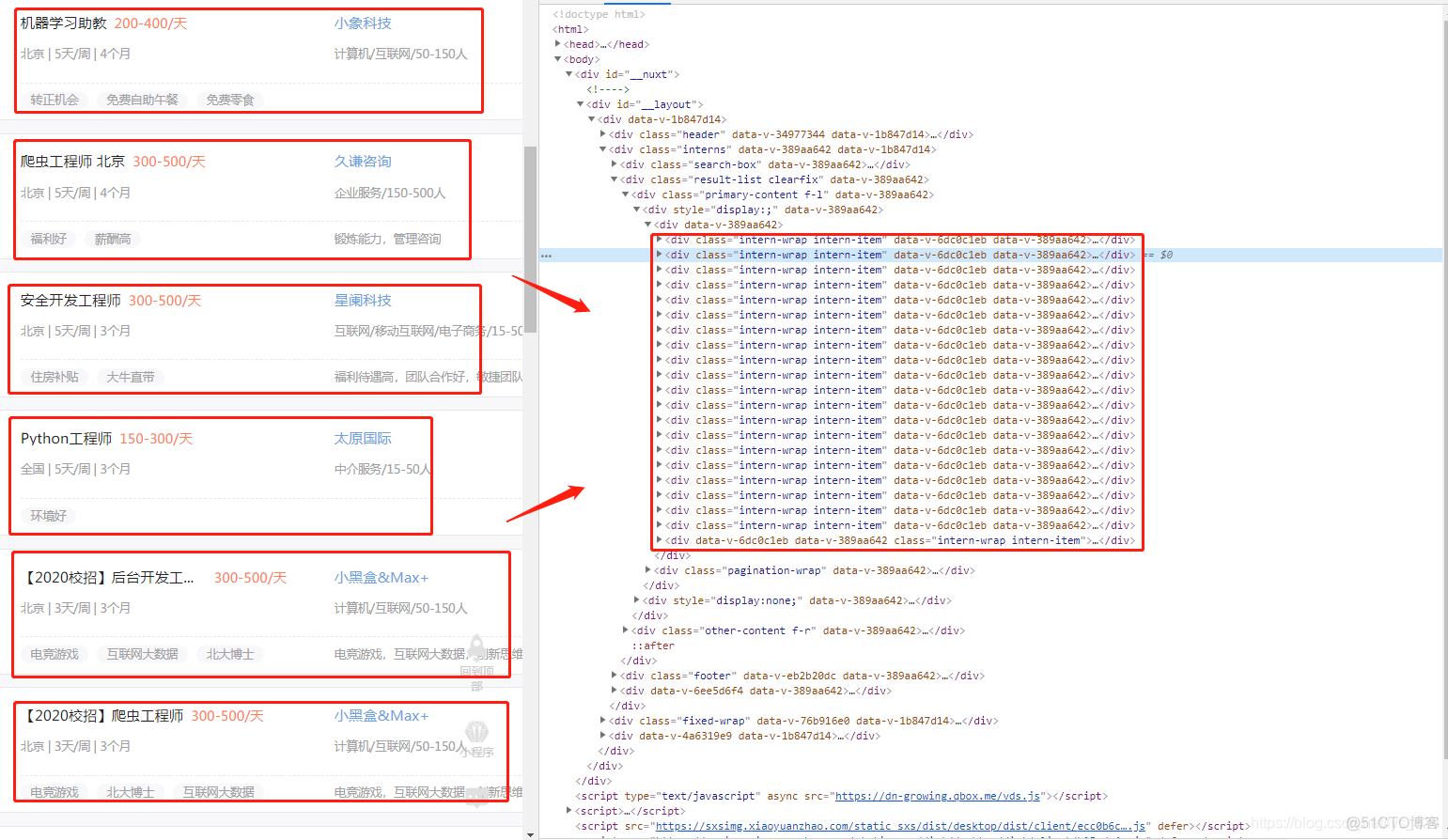This screenshot has width=1448, height=840.
Task: Open the vds.js script source link
Action: (x=938, y=796)
